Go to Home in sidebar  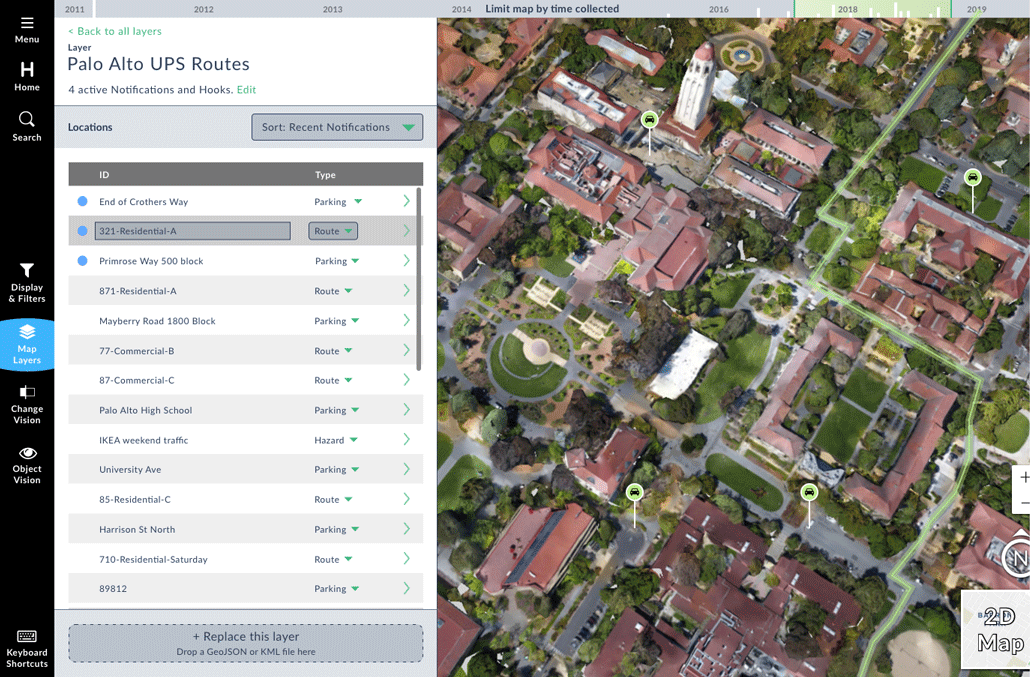[x=27, y=75]
